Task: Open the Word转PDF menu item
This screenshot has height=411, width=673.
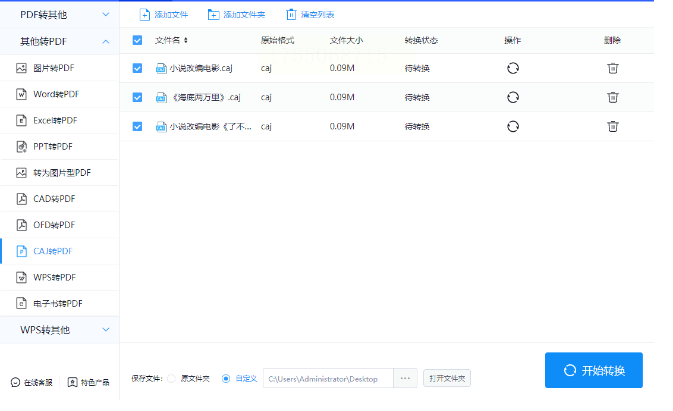Action: 59,94
